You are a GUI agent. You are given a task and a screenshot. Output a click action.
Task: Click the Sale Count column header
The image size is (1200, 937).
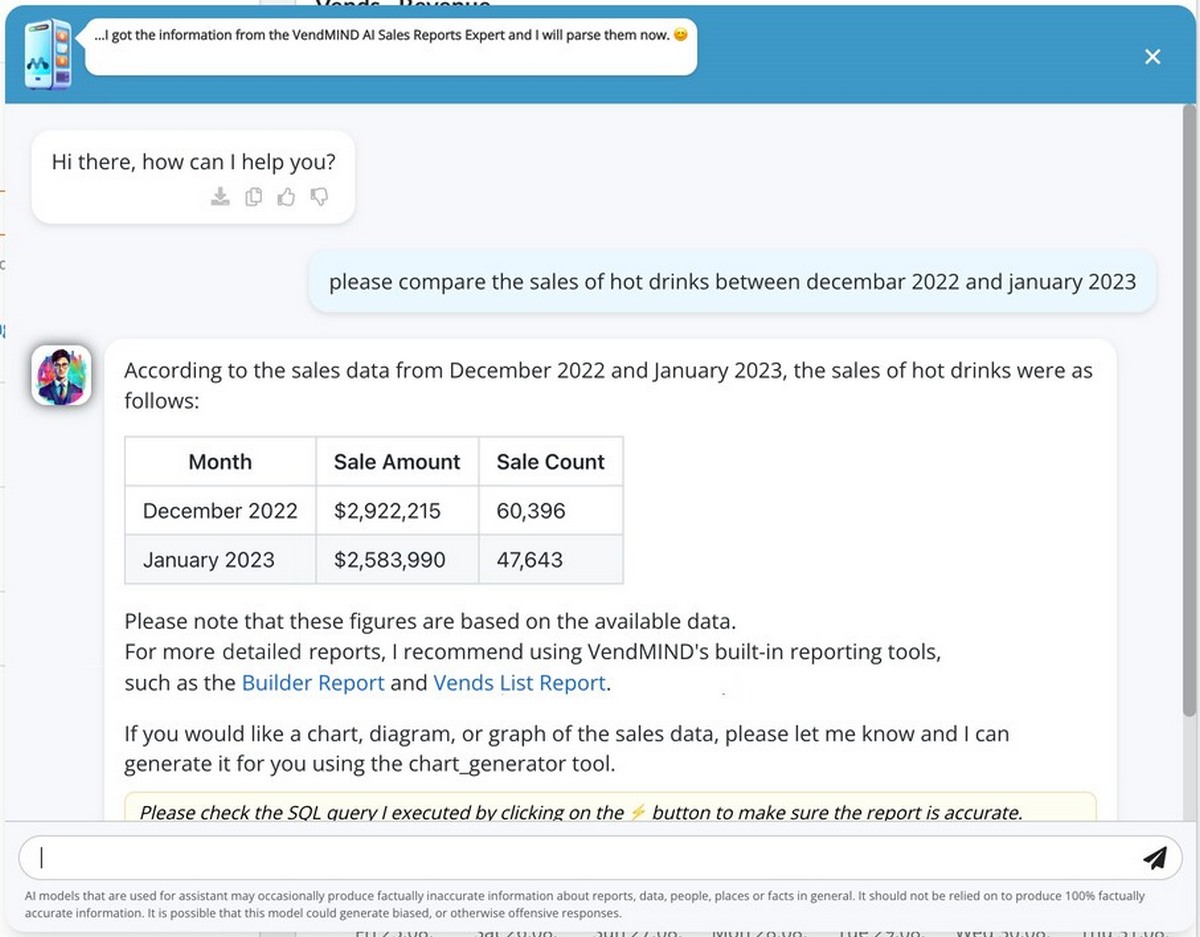pos(550,462)
